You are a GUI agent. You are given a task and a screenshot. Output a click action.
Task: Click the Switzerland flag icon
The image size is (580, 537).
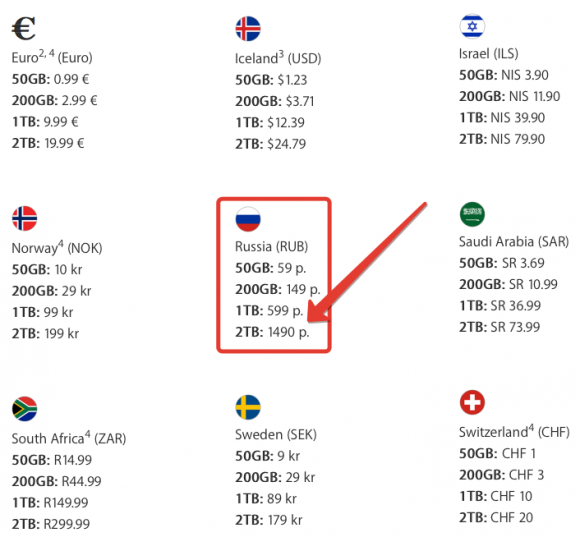pyautogui.click(x=472, y=402)
